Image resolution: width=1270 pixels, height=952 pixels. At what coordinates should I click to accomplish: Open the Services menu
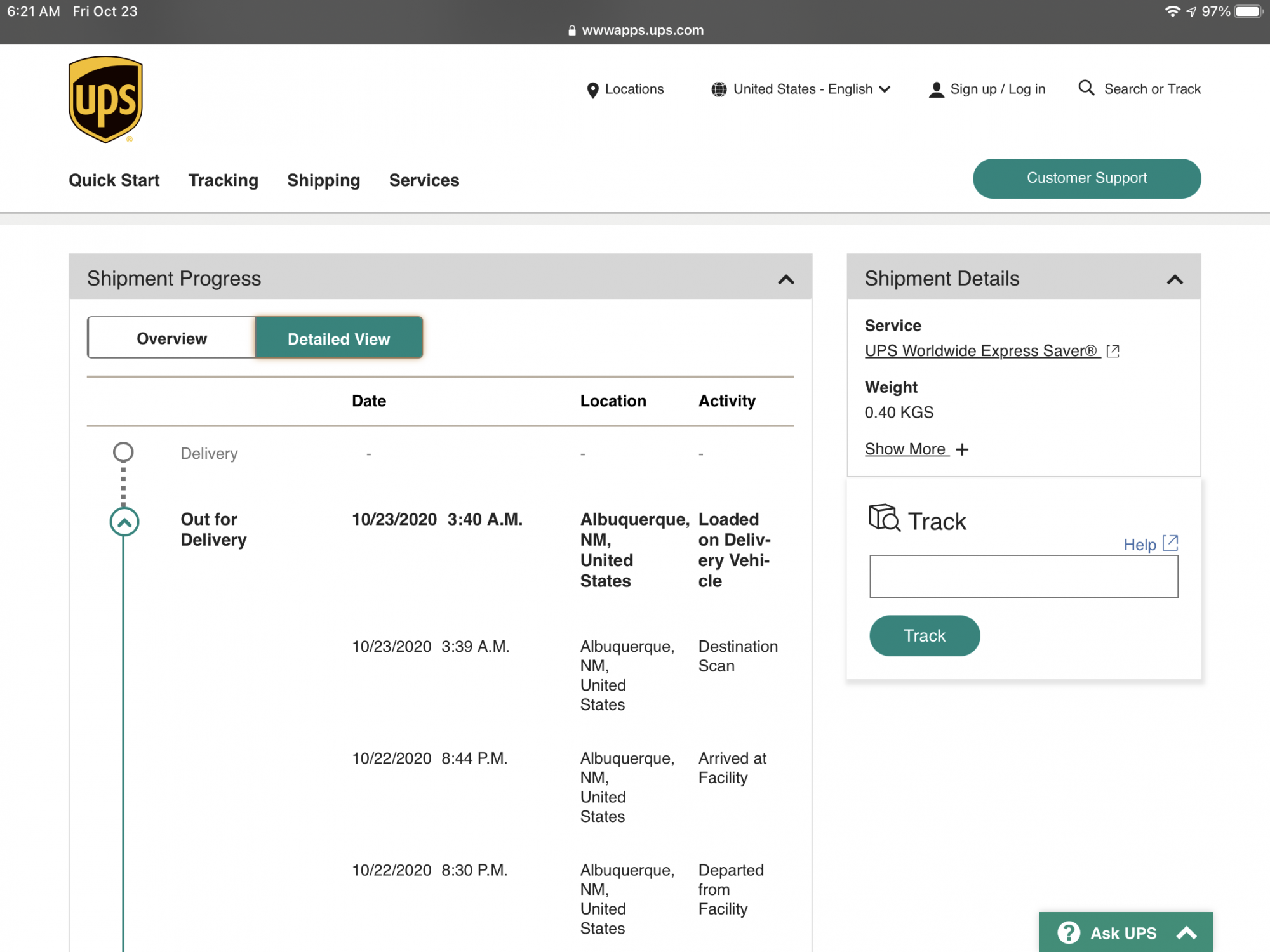(424, 180)
